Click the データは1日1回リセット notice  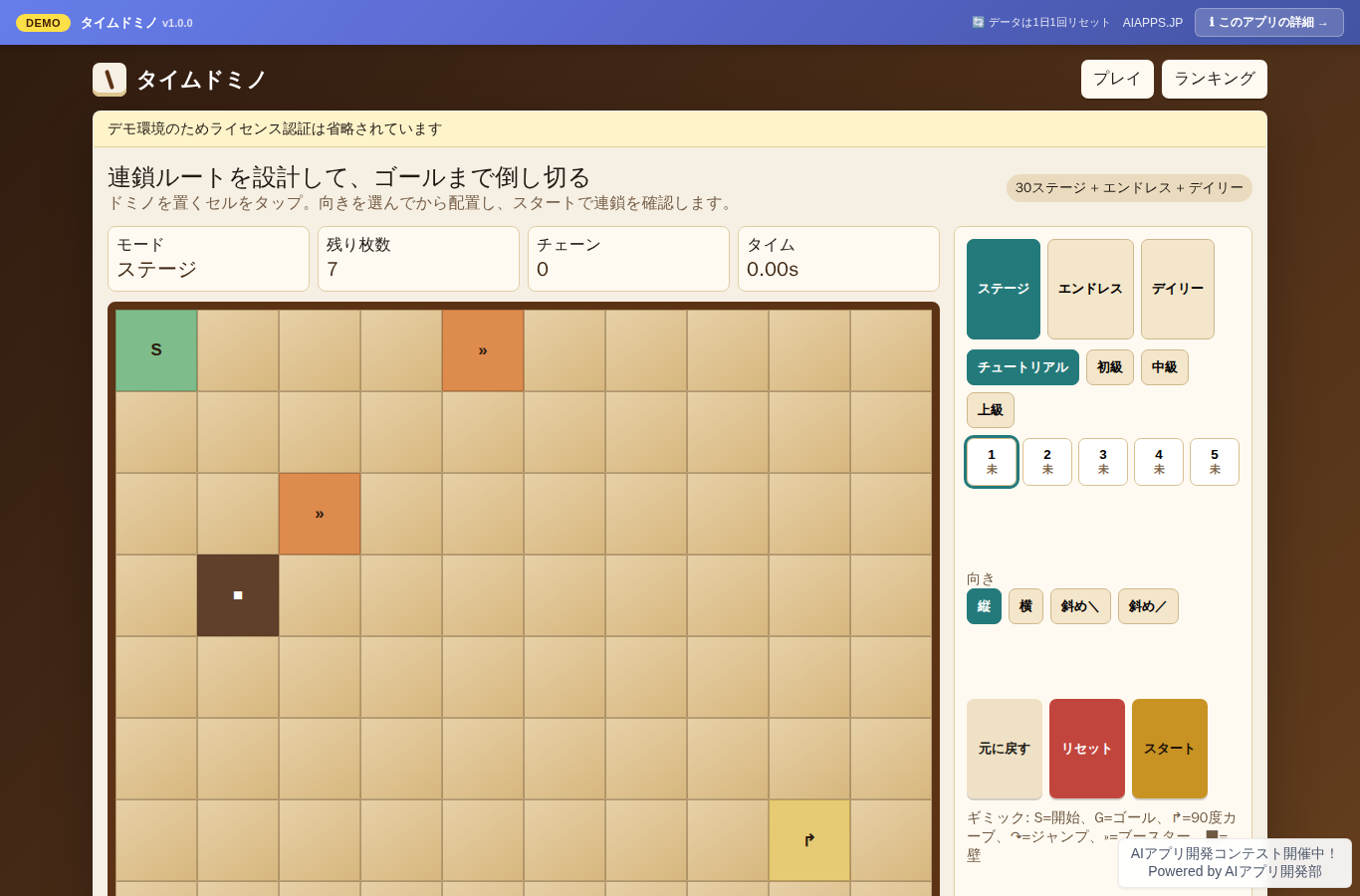1040,23
